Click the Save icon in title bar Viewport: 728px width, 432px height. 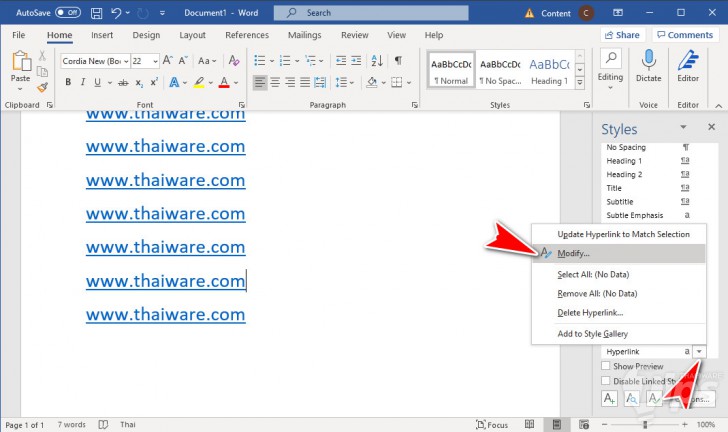point(96,13)
